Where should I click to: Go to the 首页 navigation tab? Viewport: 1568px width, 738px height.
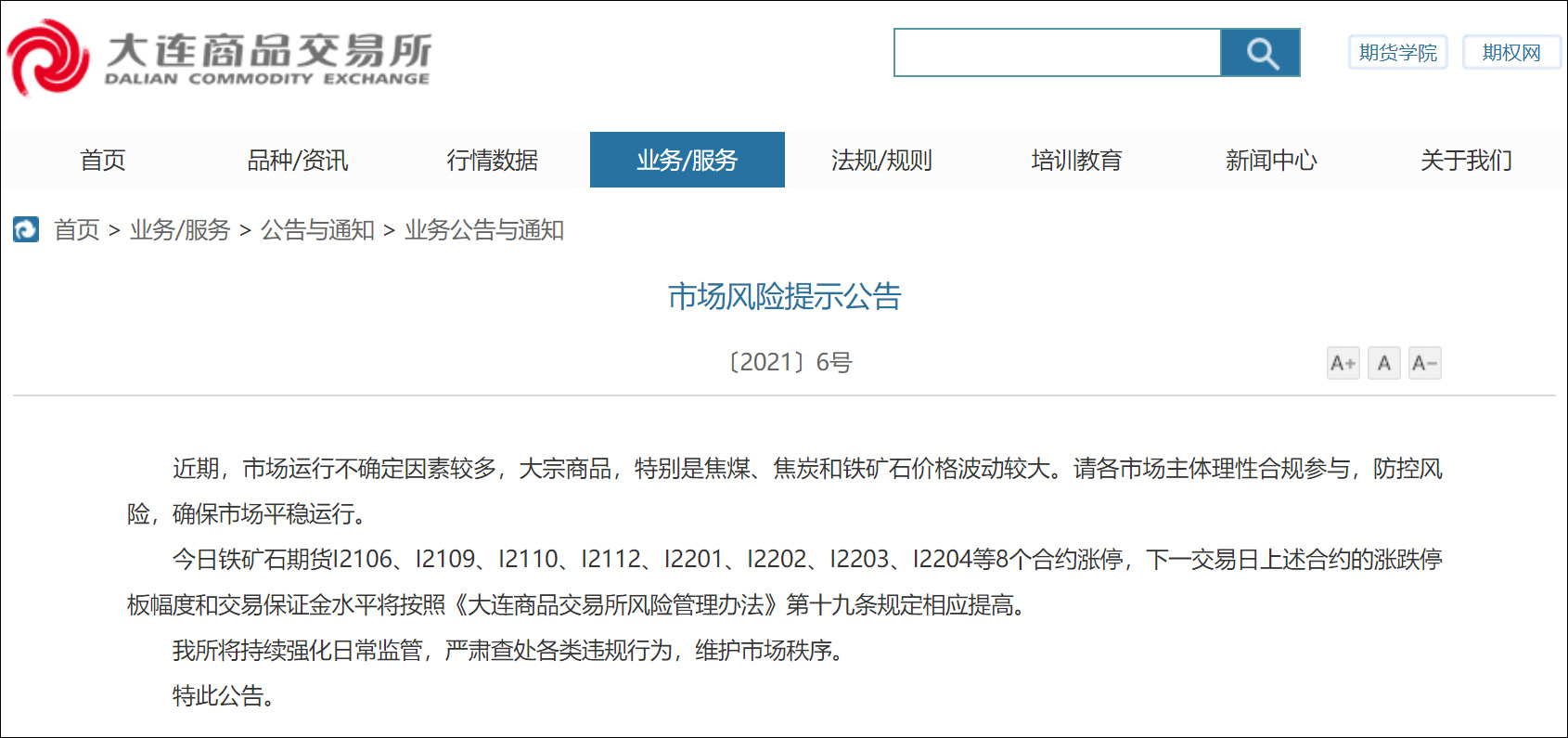103,160
